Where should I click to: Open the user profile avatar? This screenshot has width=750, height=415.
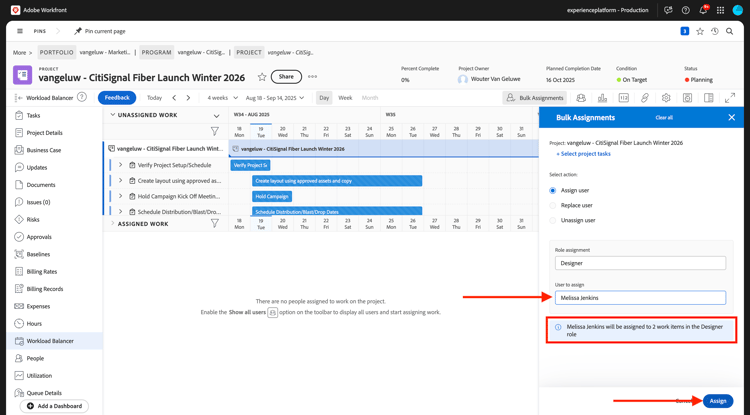click(x=737, y=10)
